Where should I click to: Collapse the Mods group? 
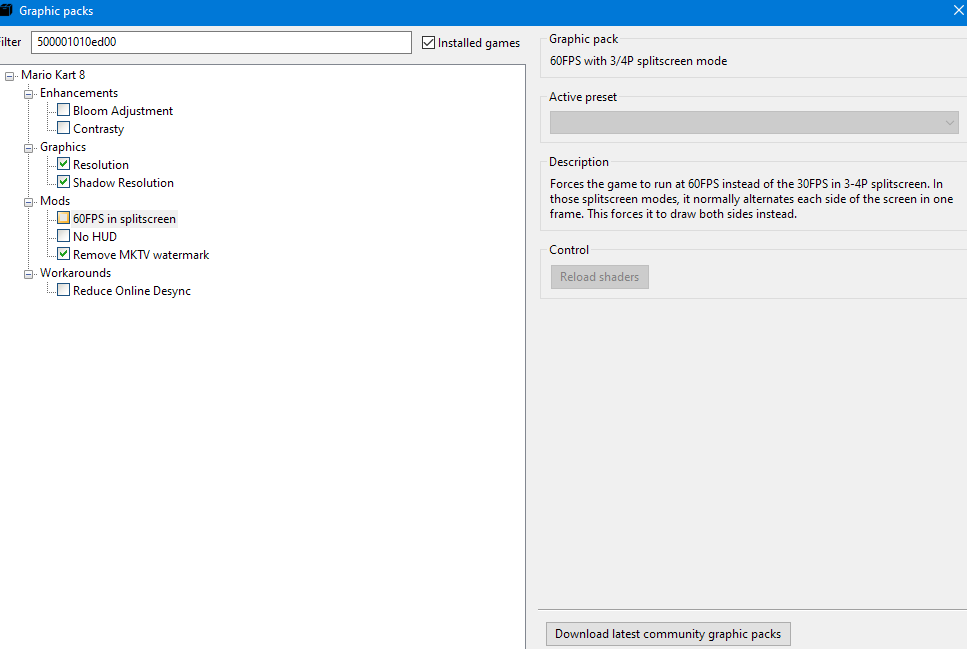pyautogui.click(x=28, y=202)
